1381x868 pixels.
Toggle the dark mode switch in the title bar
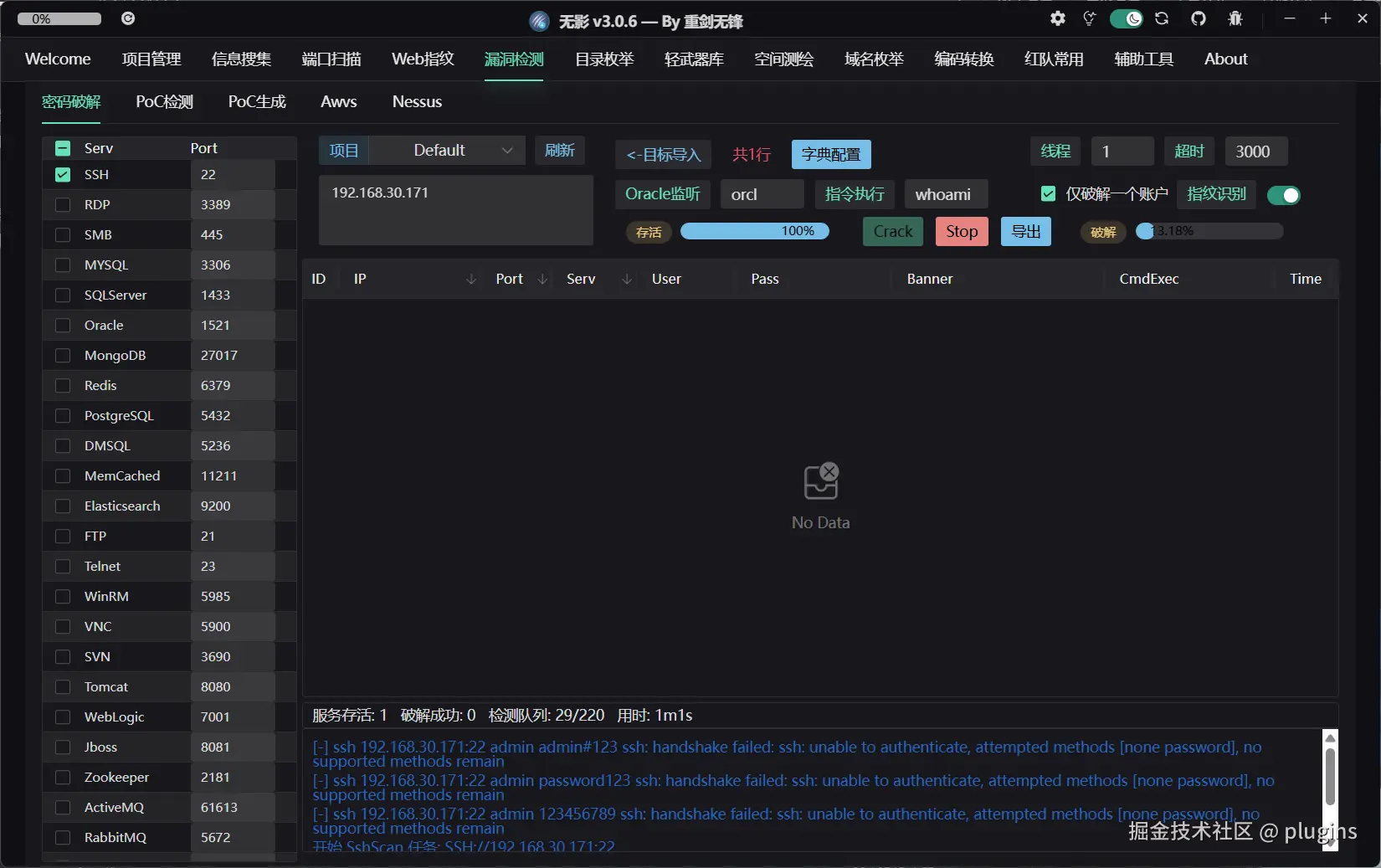coord(1127,18)
